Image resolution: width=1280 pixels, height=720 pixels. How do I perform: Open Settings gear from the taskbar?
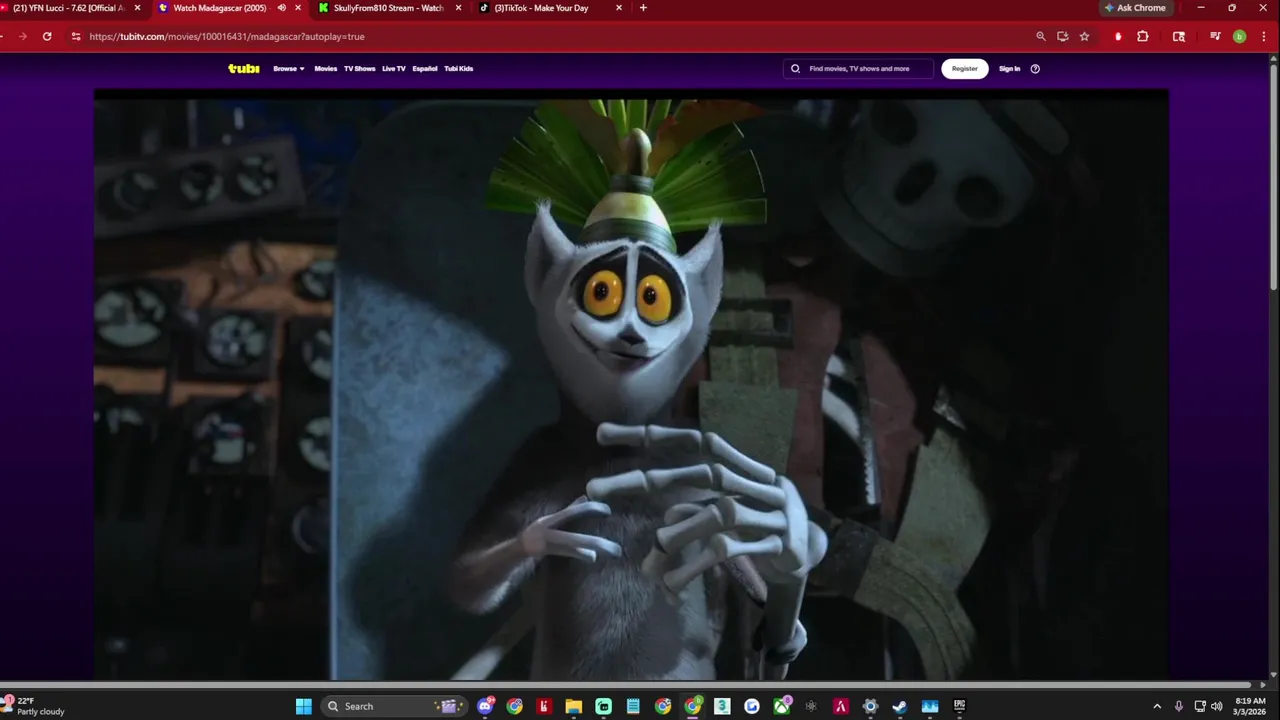(x=870, y=706)
